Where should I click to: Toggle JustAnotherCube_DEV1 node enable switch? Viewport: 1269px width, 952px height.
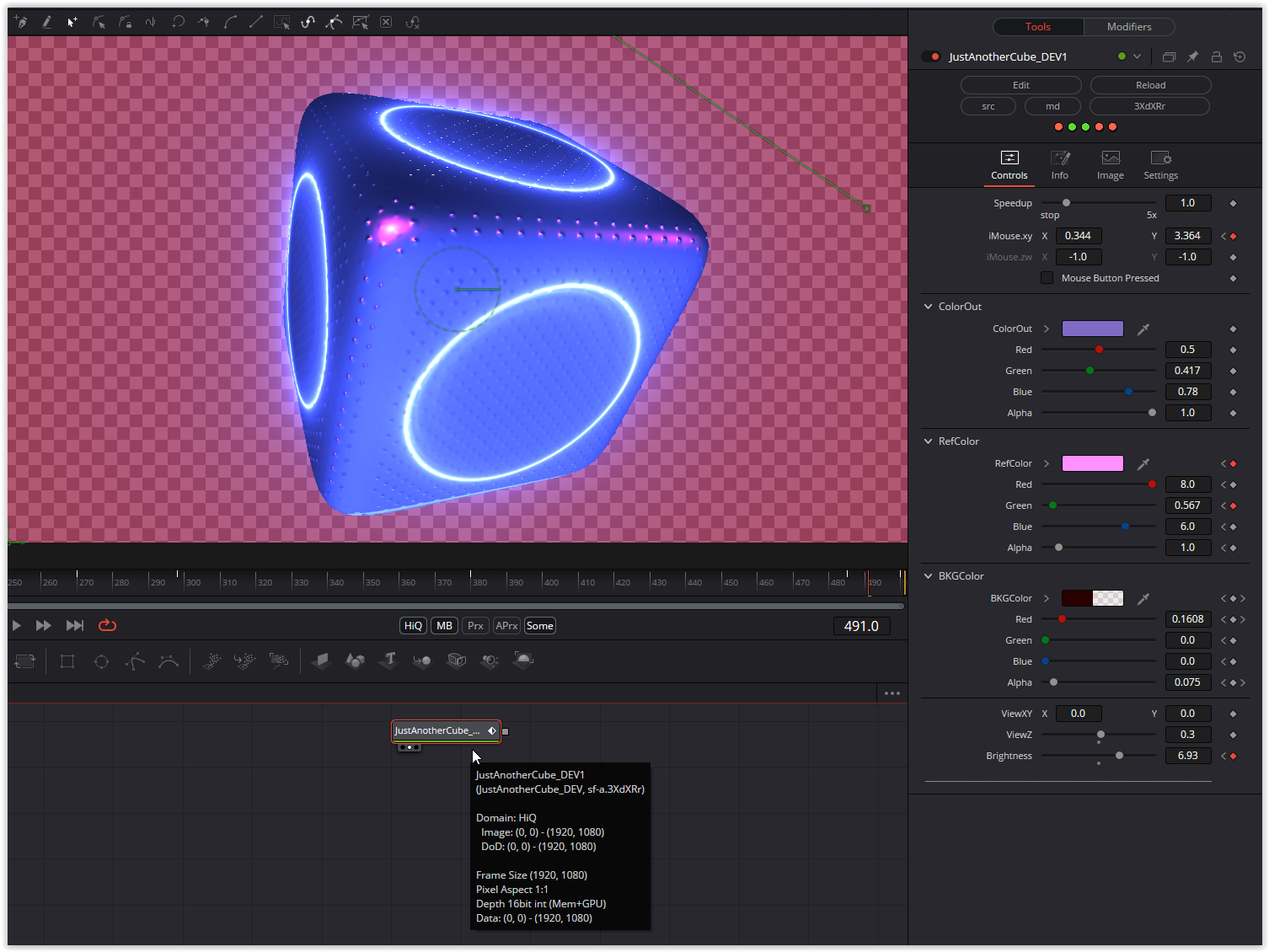(931, 56)
